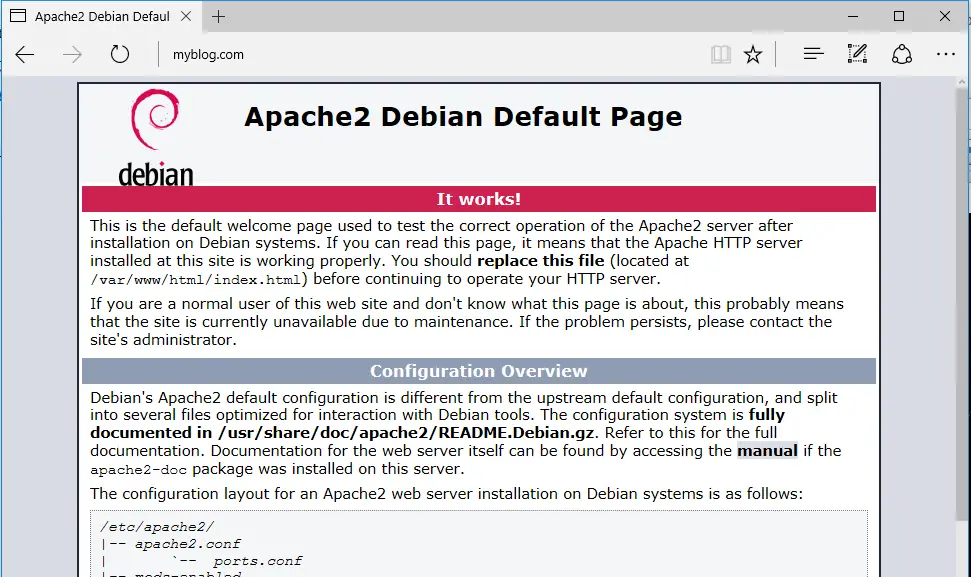The image size is (971, 577).
Task: Open the Share icon
Action: (x=902, y=54)
